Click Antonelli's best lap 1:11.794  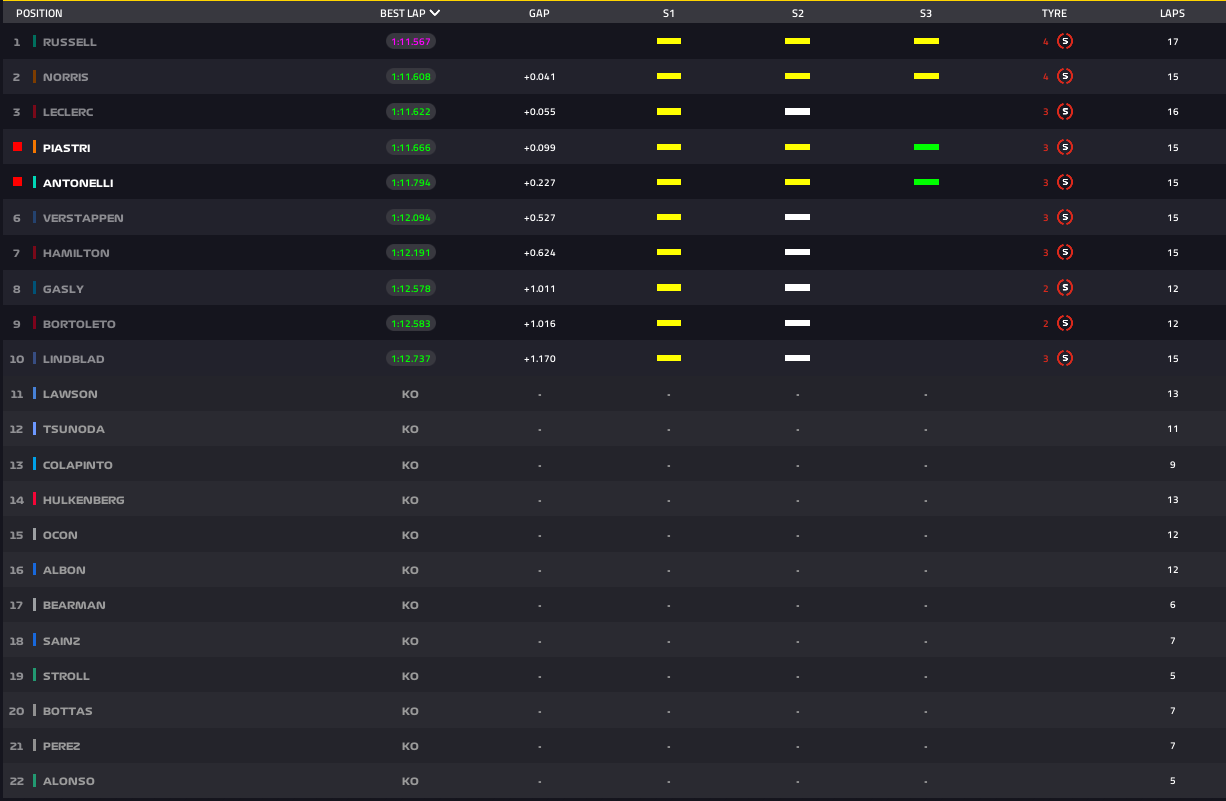(x=411, y=182)
